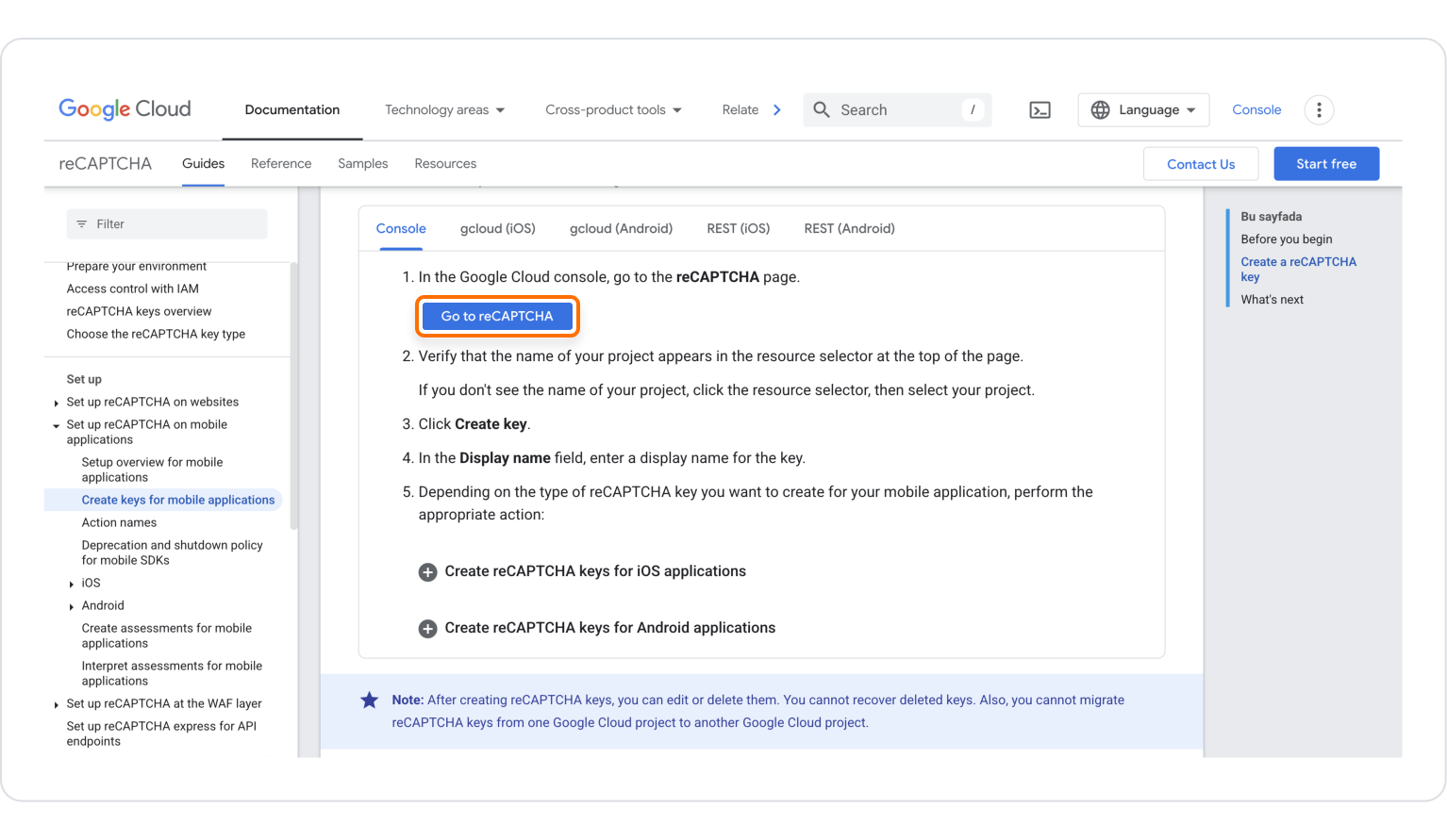Screen dimensions: 1447x840
Task: Click plus icon beside iOS applications keys
Action: pyautogui.click(x=427, y=572)
